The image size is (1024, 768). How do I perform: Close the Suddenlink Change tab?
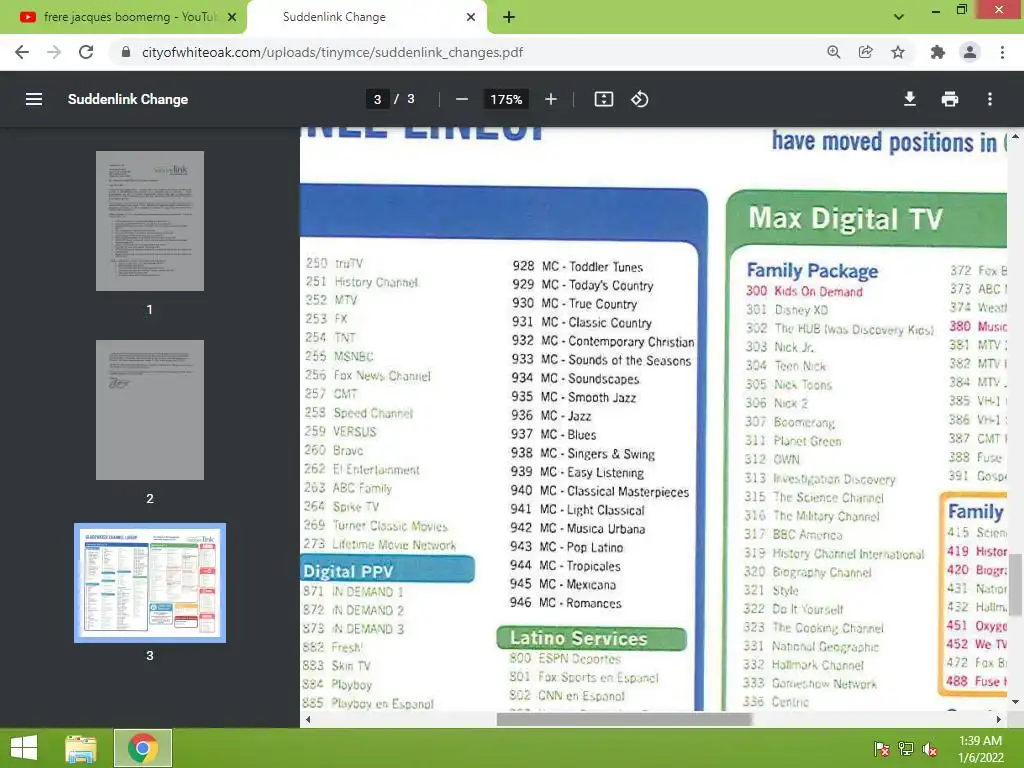[471, 17]
